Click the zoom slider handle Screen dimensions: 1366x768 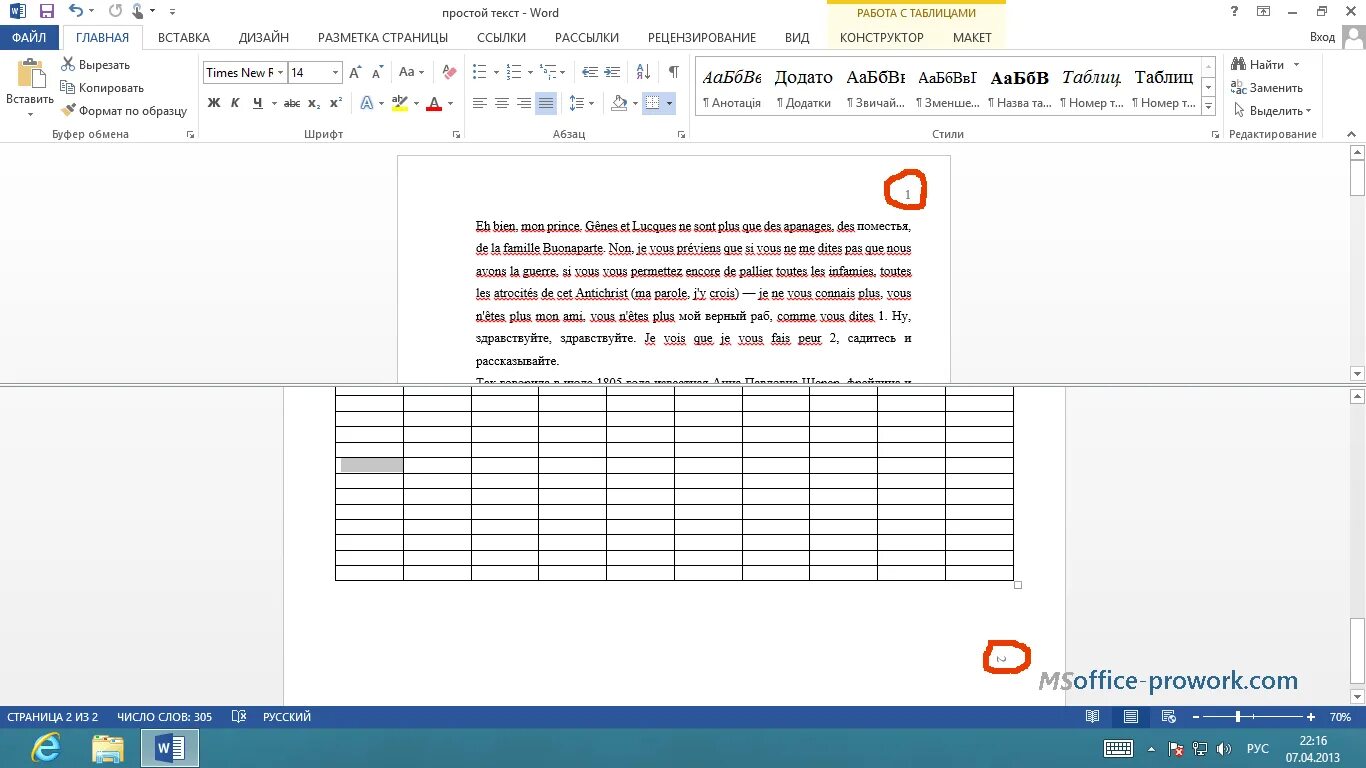[1238, 717]
